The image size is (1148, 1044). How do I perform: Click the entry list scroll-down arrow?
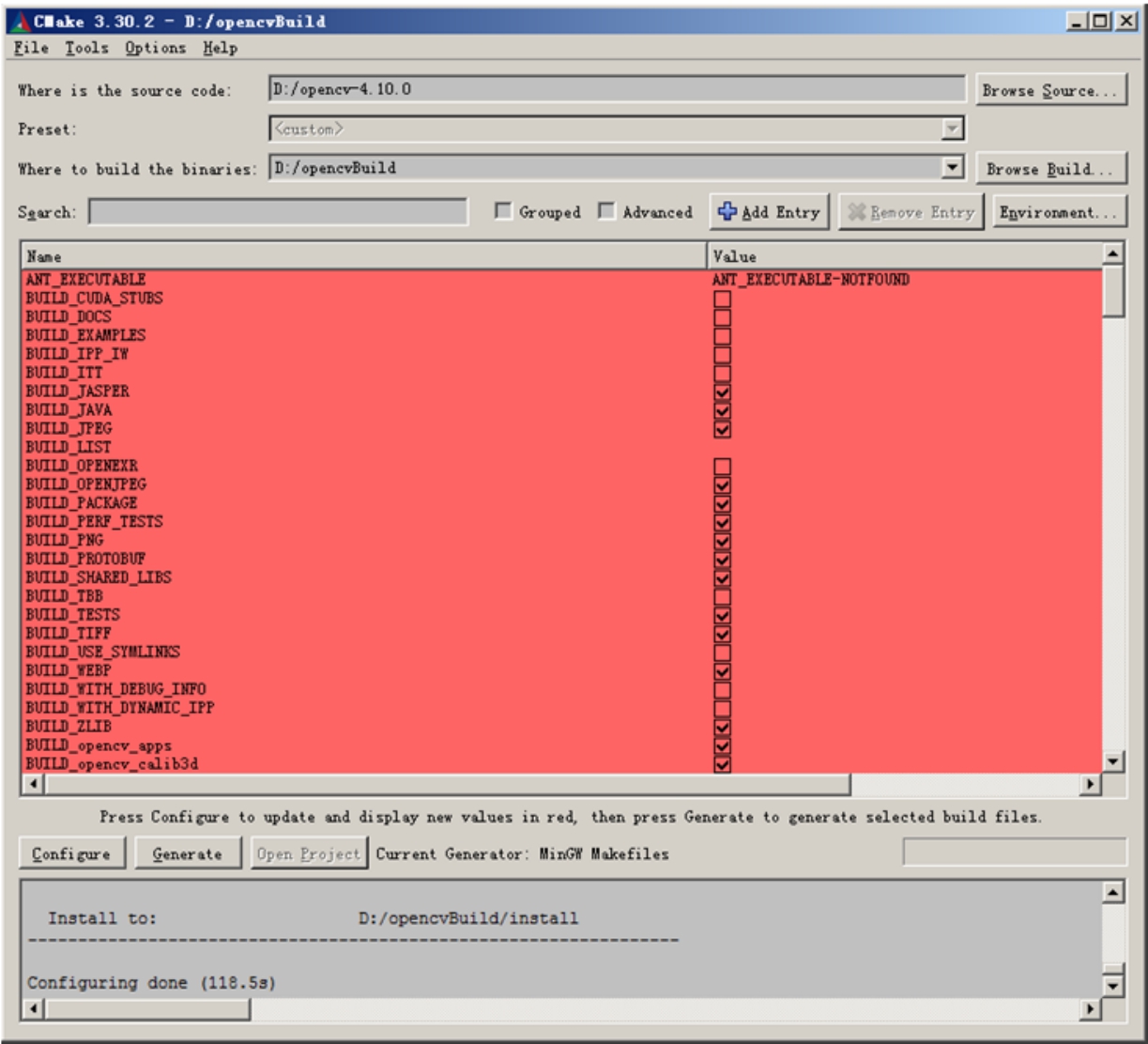click(1112, 761)
